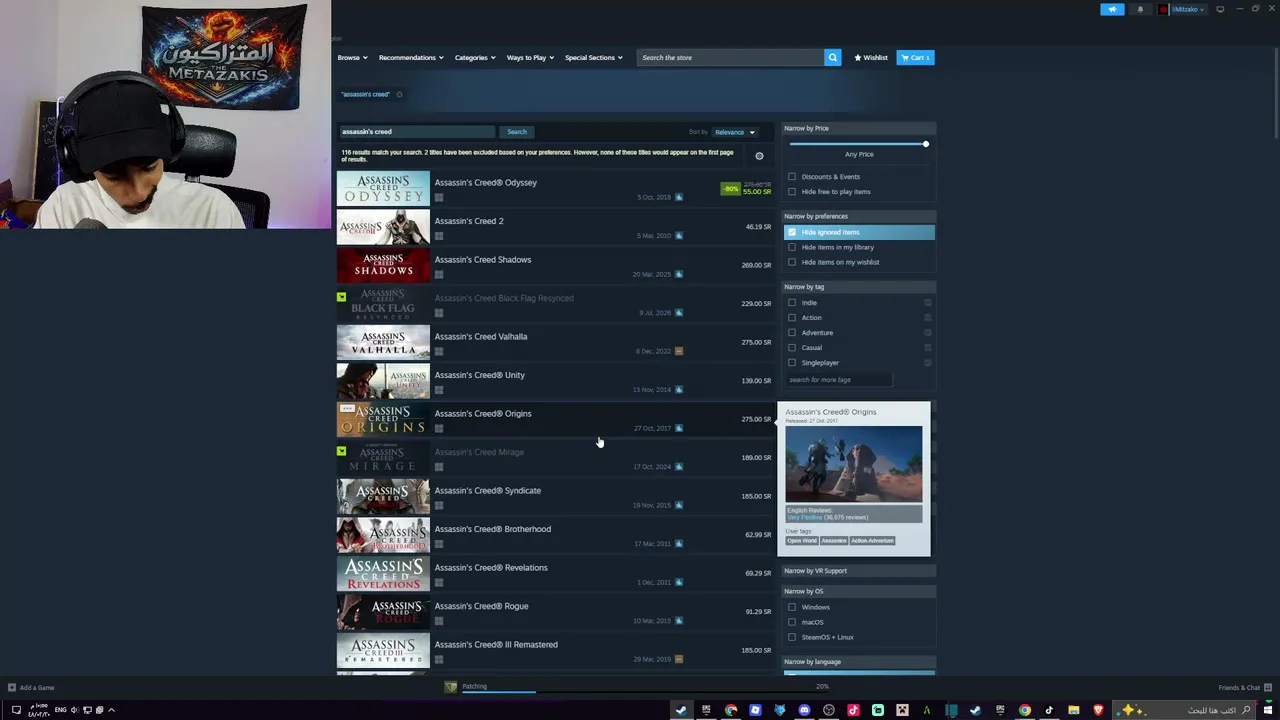Check Hide free to play items
The width and height of the screenshot is (1280, 720).
[x=792, y=192]
